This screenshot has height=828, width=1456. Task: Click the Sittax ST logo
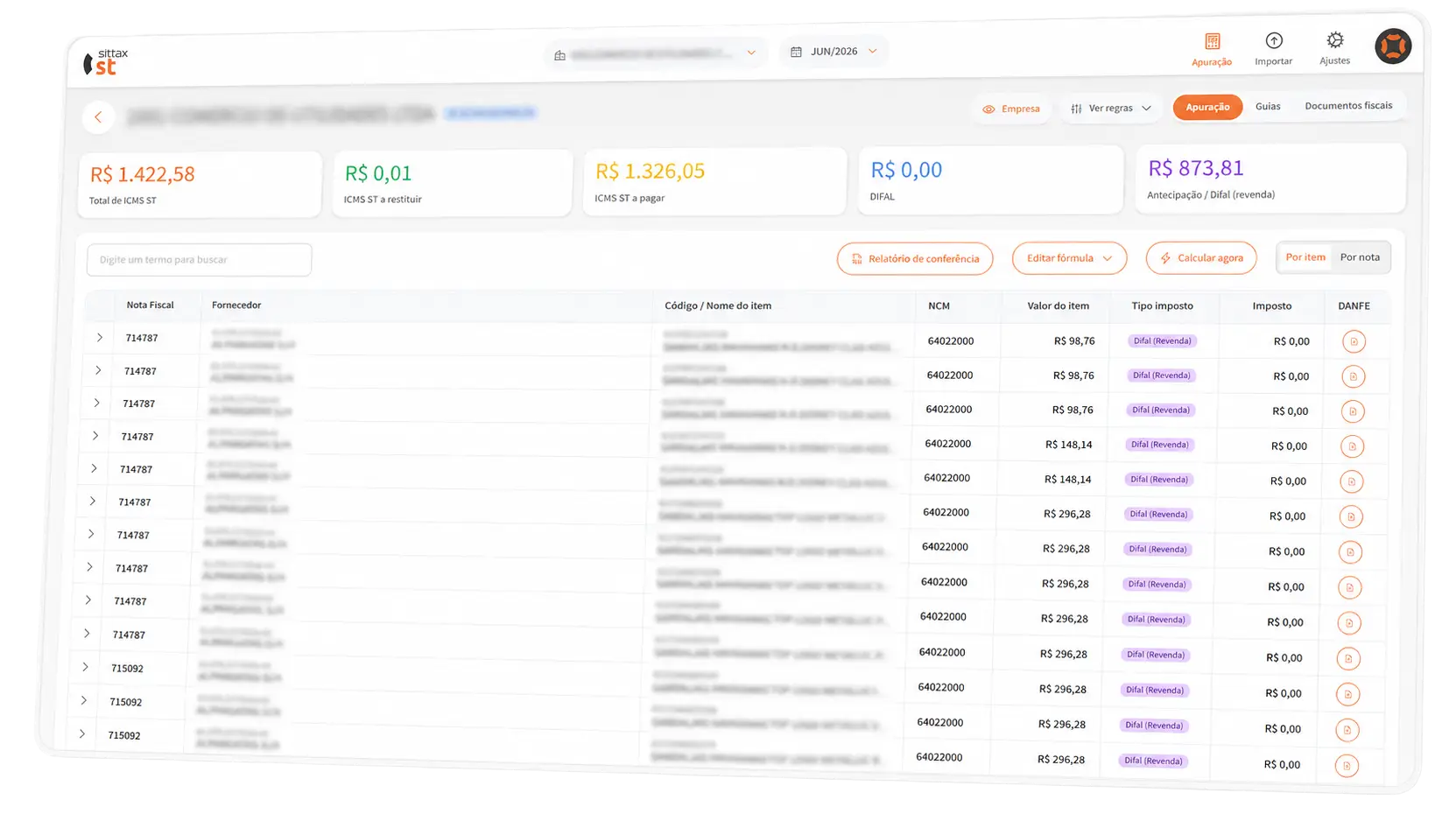(106, 62)
